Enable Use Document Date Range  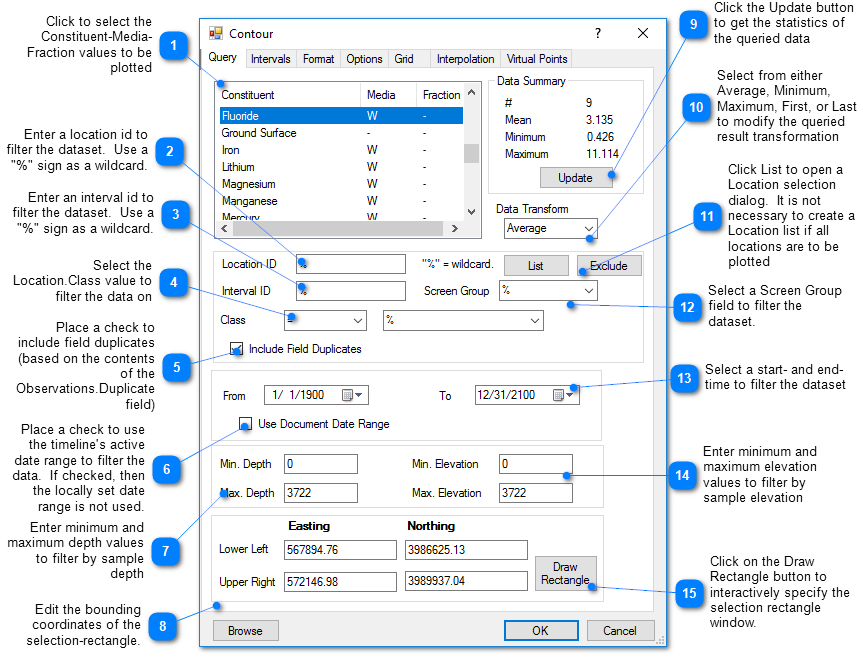(x=245, y=423)
